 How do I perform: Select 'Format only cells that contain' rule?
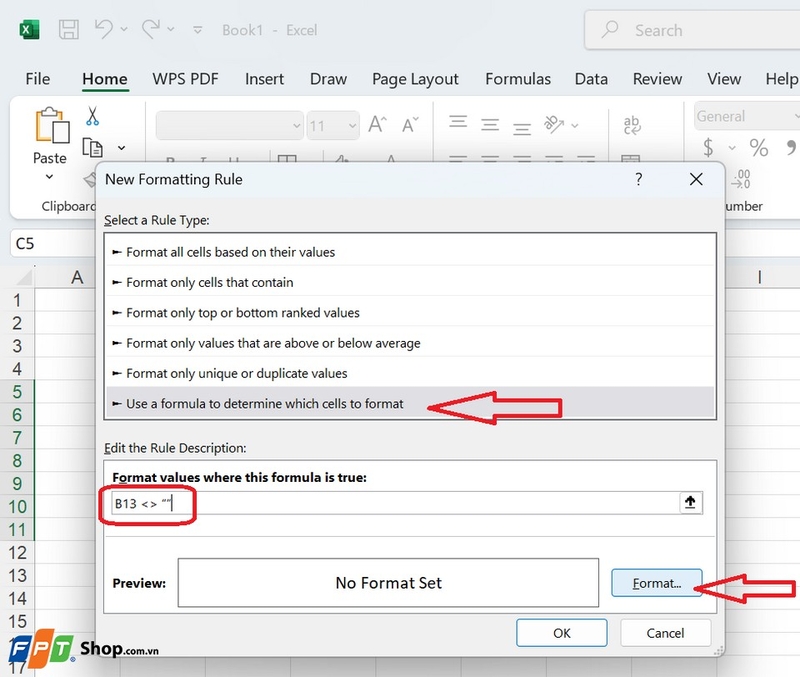pos(410,282)
